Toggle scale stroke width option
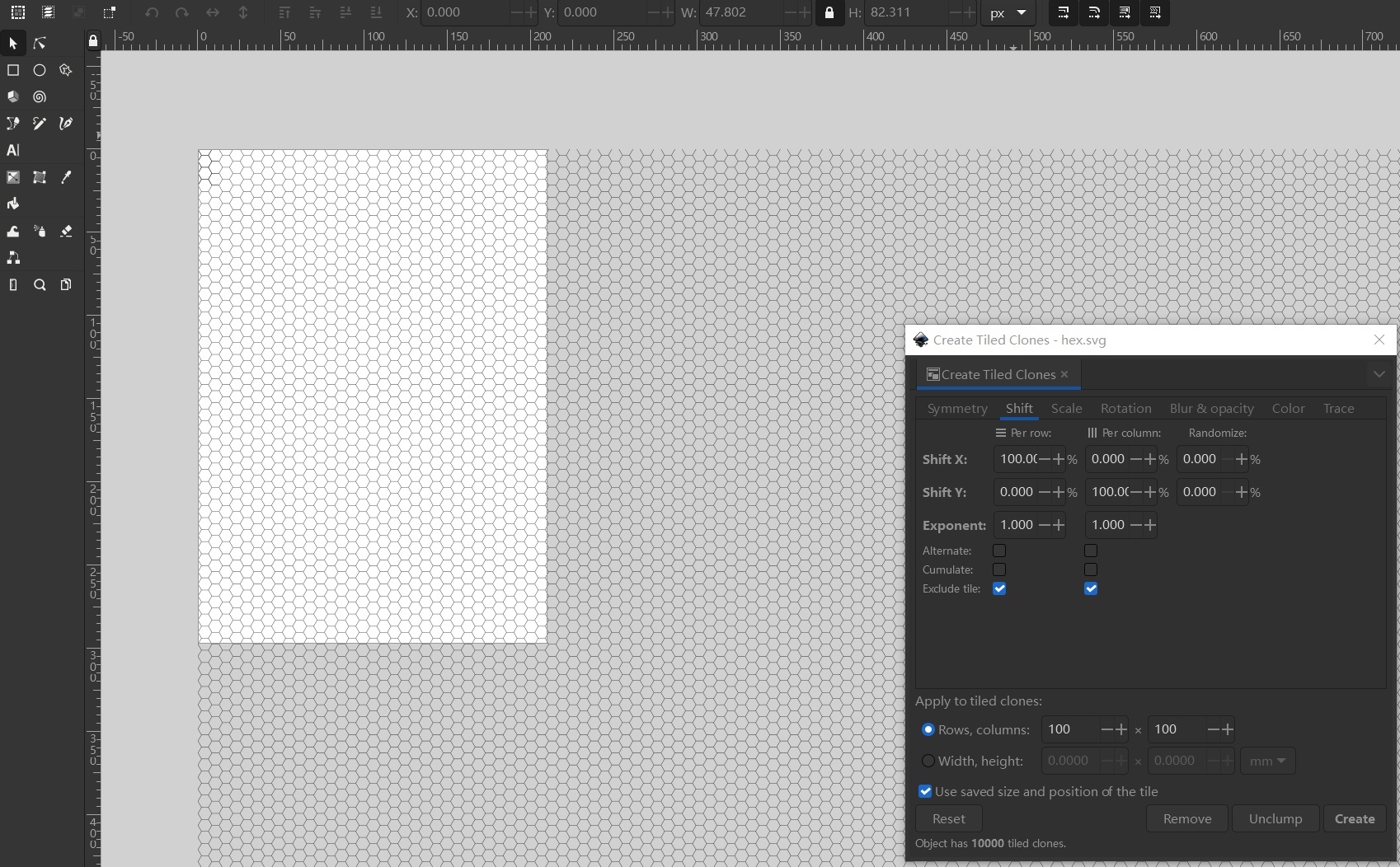This screenshot has height=867, width=1400. [x=1064, y=12]
